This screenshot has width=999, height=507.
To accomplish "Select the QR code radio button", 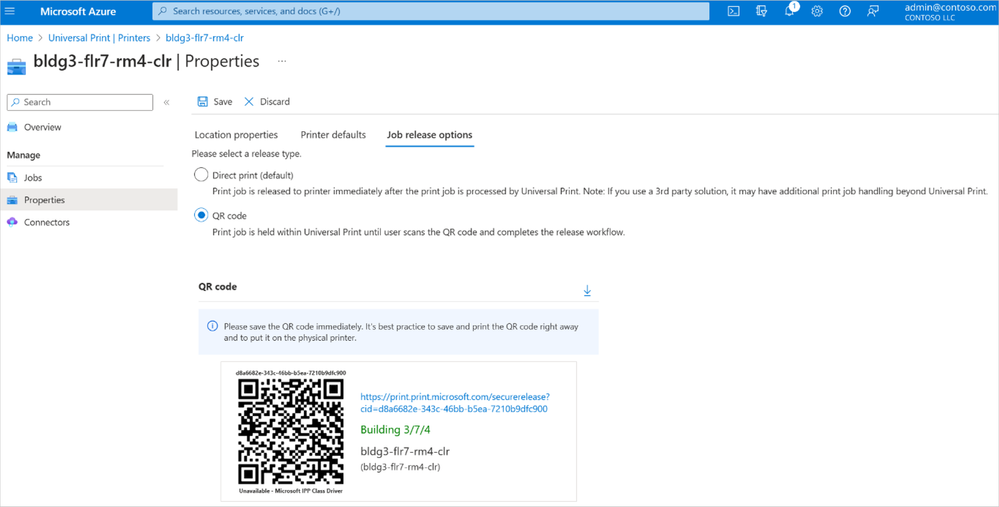I will (x=201, y=215).
